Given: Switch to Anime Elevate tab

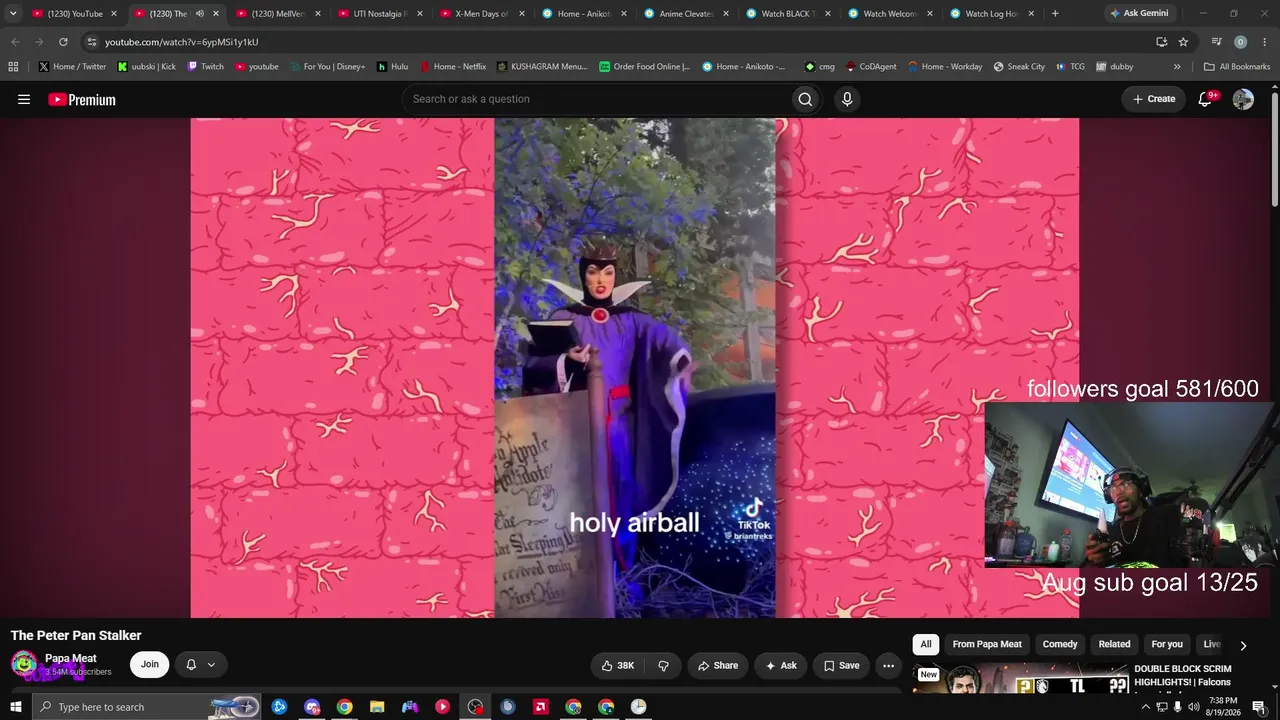Looking at the screenshot, I should point(685,14).
